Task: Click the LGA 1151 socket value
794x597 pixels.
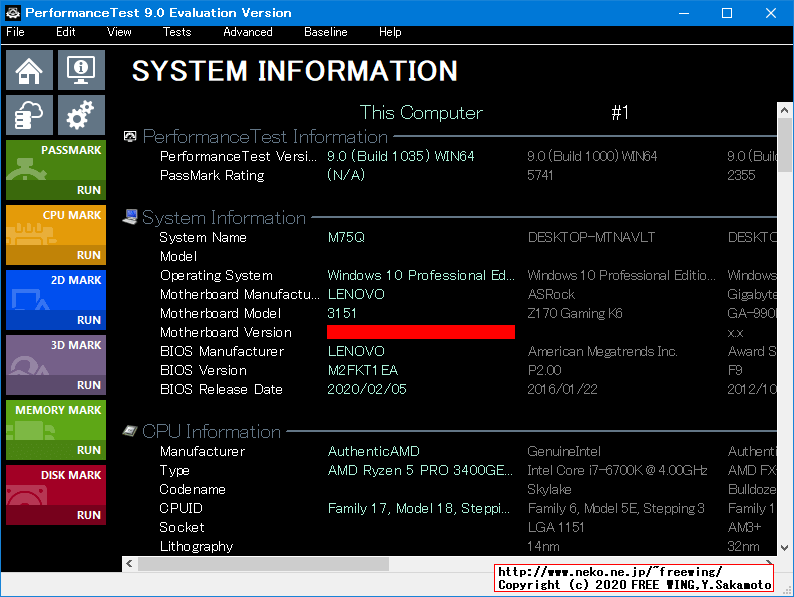Action: tap(555, 527)
